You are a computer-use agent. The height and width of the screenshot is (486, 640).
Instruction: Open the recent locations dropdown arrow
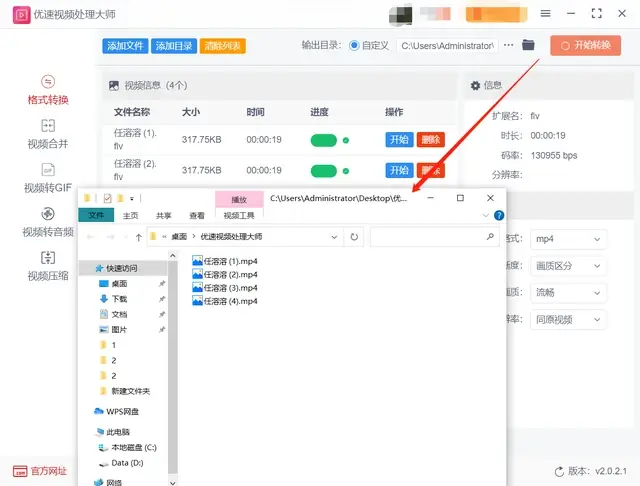(x=125, y=237)
